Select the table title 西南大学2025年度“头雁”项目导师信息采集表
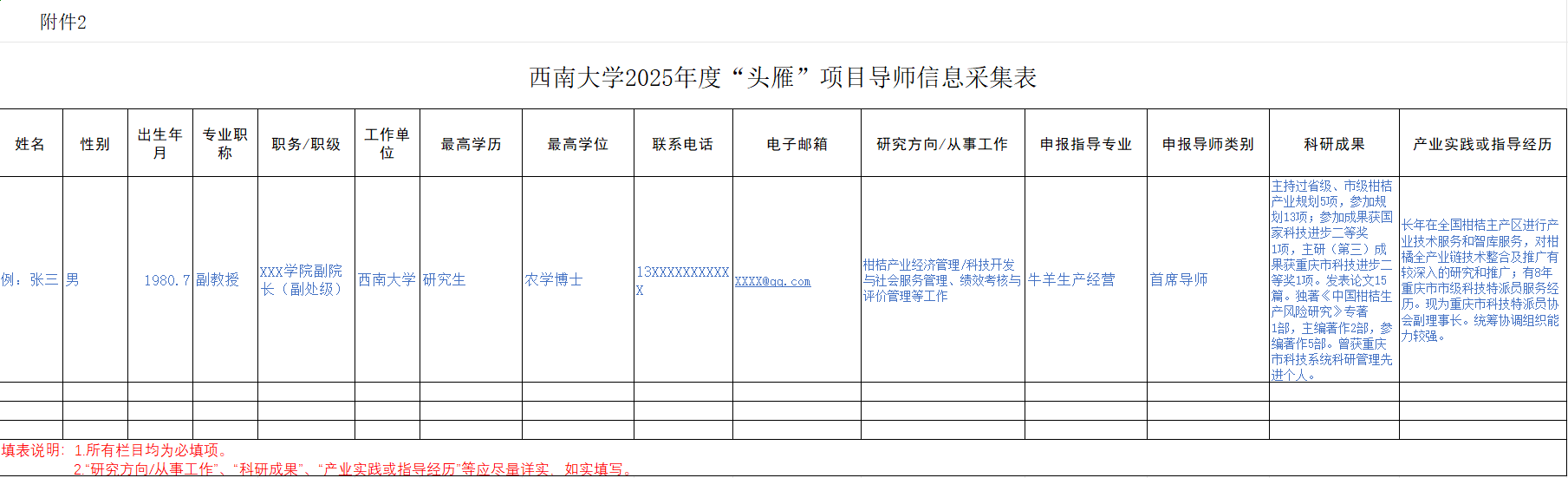Screen dimensions: 1568x478 click(783, 78)
